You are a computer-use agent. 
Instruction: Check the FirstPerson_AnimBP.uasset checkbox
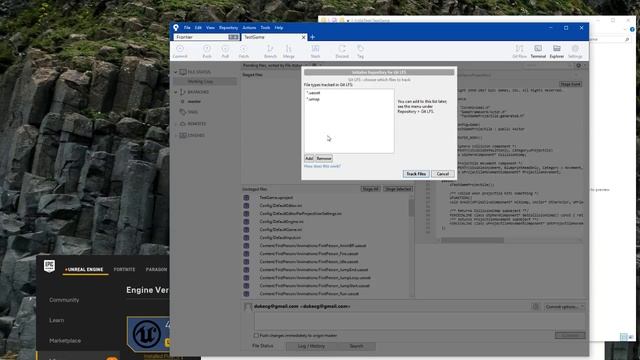click(x=246, y=246)
